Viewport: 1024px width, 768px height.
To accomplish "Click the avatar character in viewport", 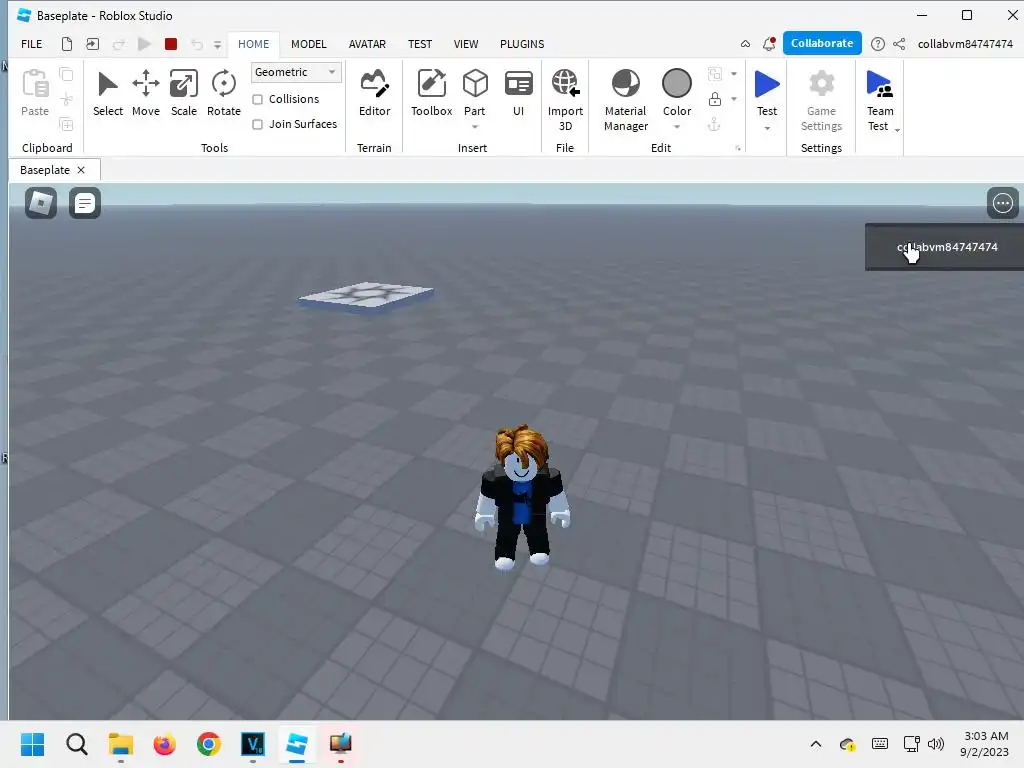I will point(521,498).
